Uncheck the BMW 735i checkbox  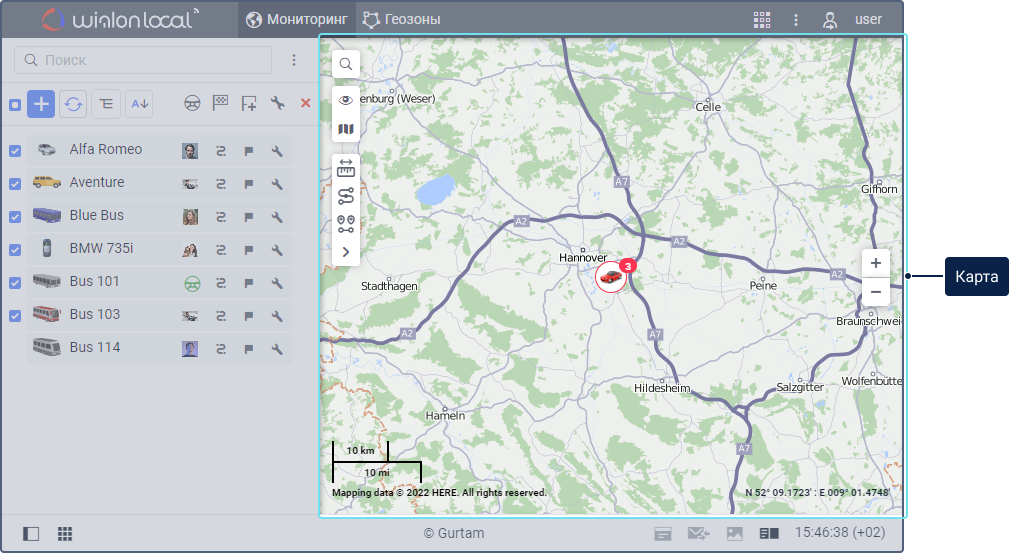pos(15,249)
